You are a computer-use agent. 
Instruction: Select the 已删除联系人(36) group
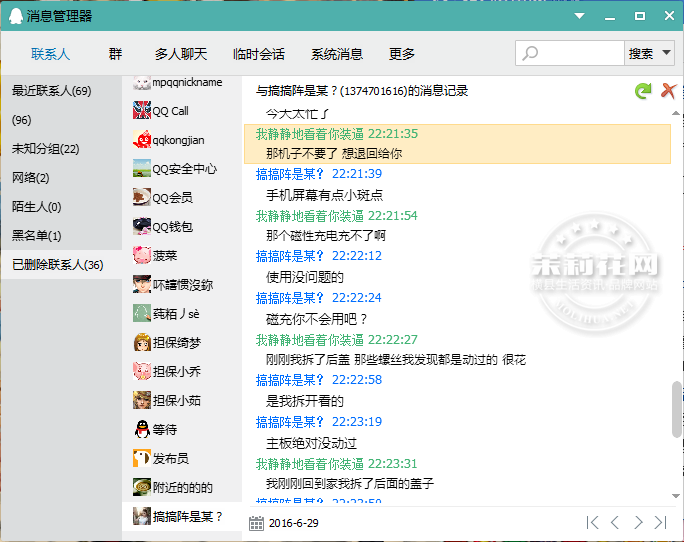[61, 264]
